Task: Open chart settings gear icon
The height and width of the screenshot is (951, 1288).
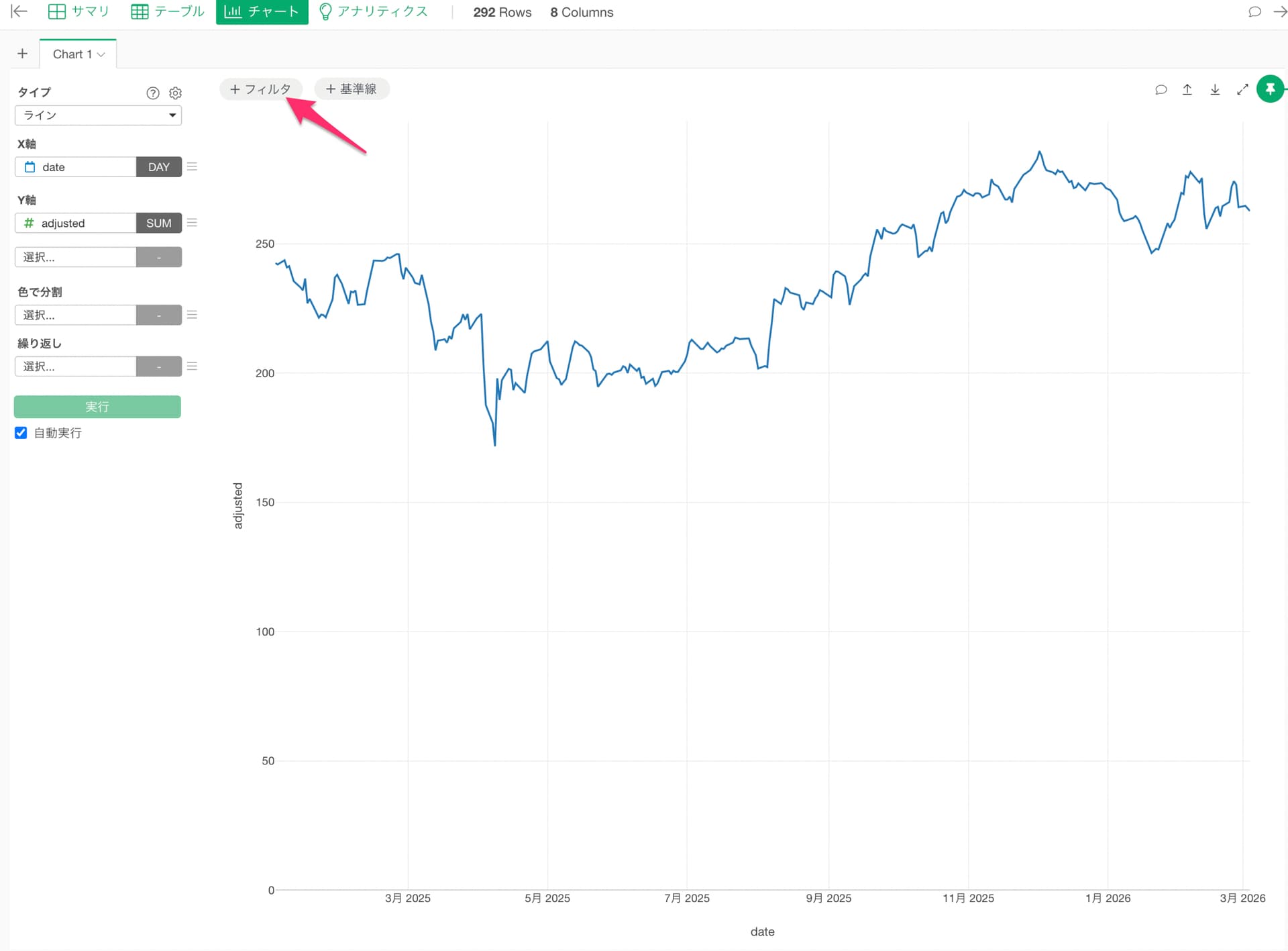Action: point(175,93)
